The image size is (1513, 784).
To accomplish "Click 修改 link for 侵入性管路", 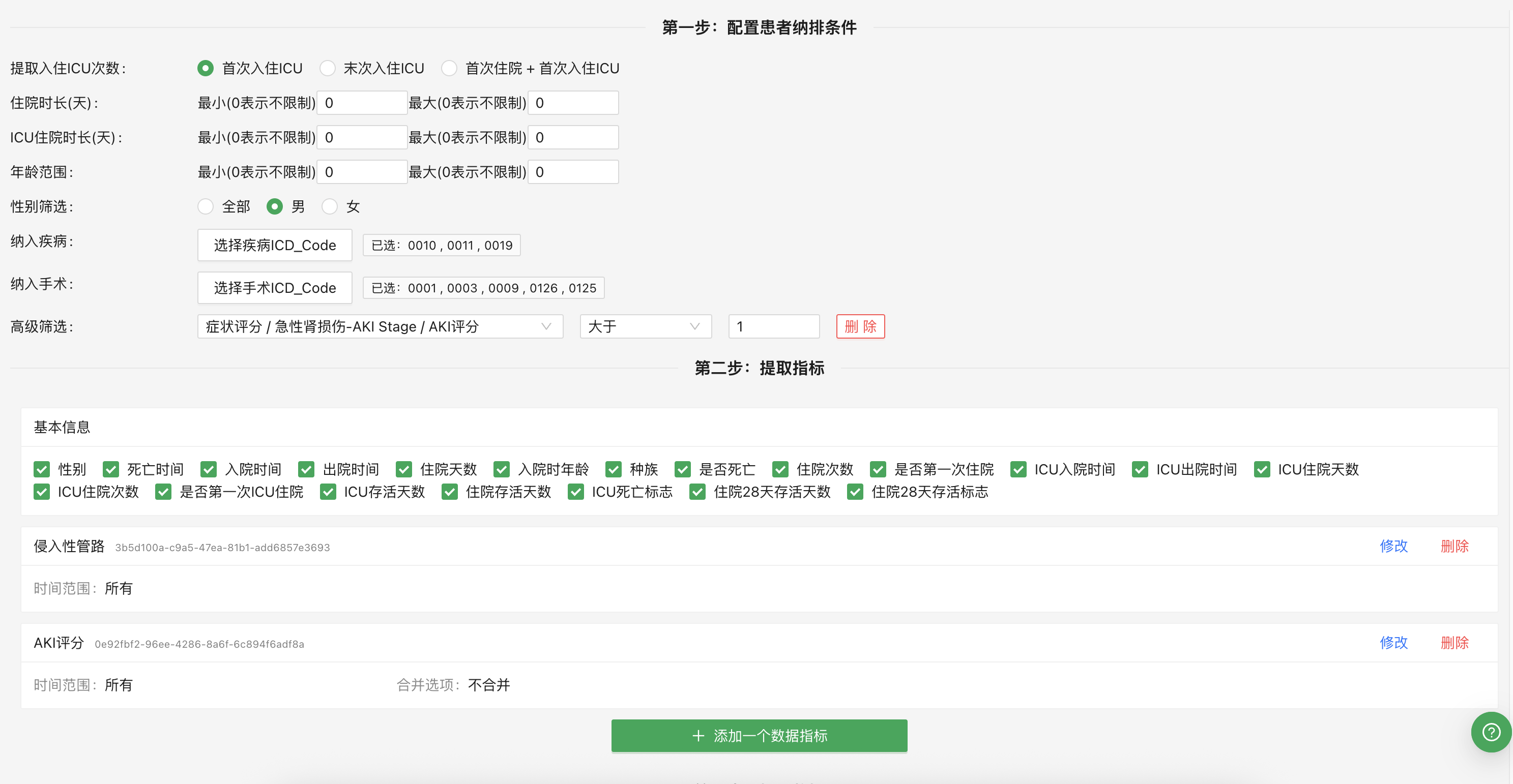I will tap(1393, 547).
